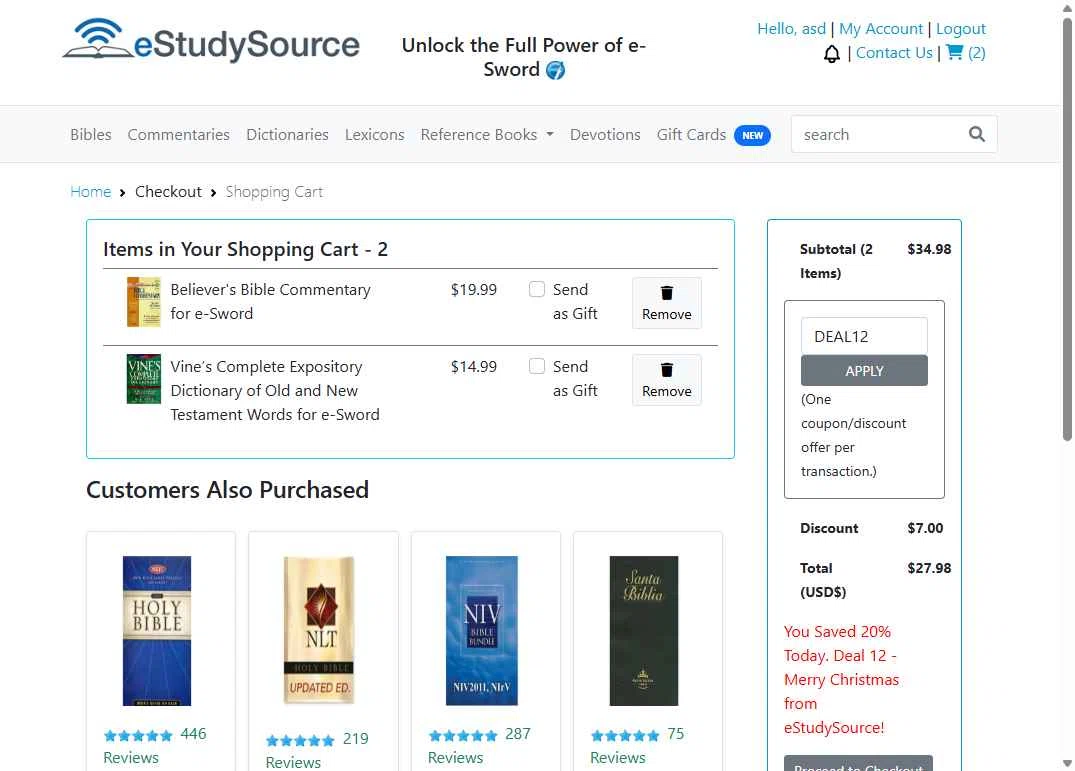1075x771 pixels.
Task: Click the APPLY coupon button
Action: [864, 371]
